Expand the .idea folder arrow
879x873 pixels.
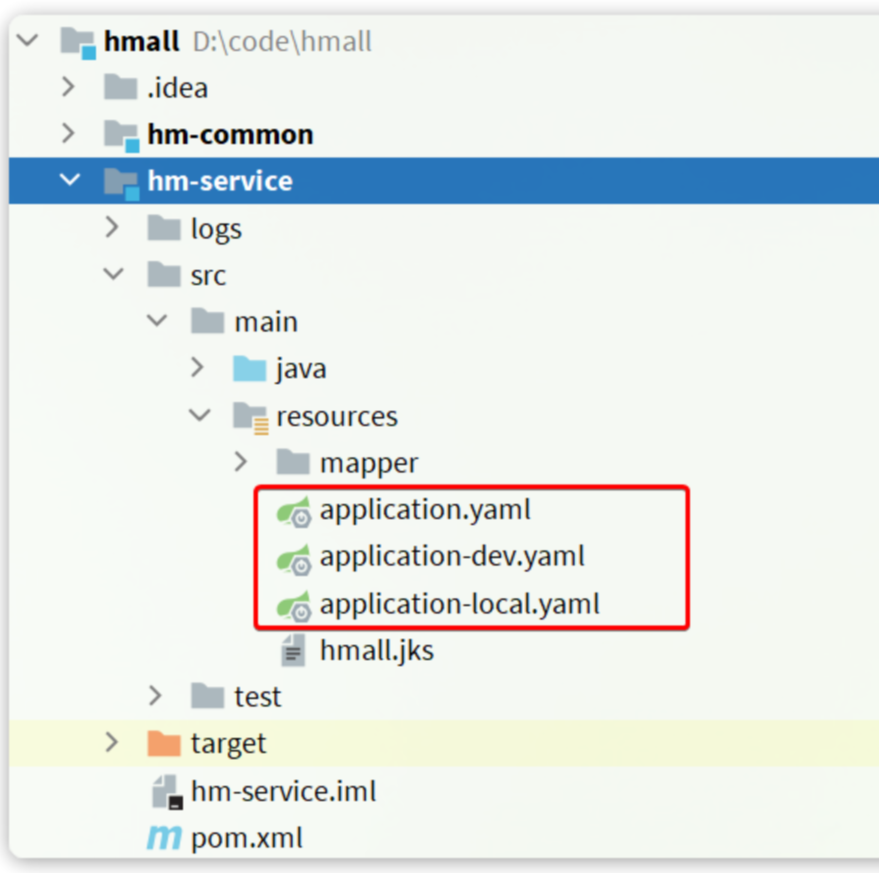point(68,87)
